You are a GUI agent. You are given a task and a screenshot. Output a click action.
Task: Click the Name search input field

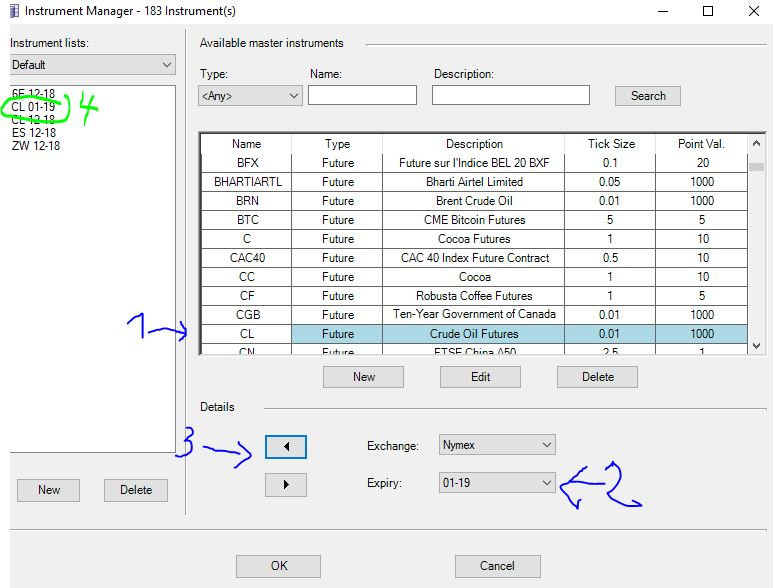click(x=362, y=95)
